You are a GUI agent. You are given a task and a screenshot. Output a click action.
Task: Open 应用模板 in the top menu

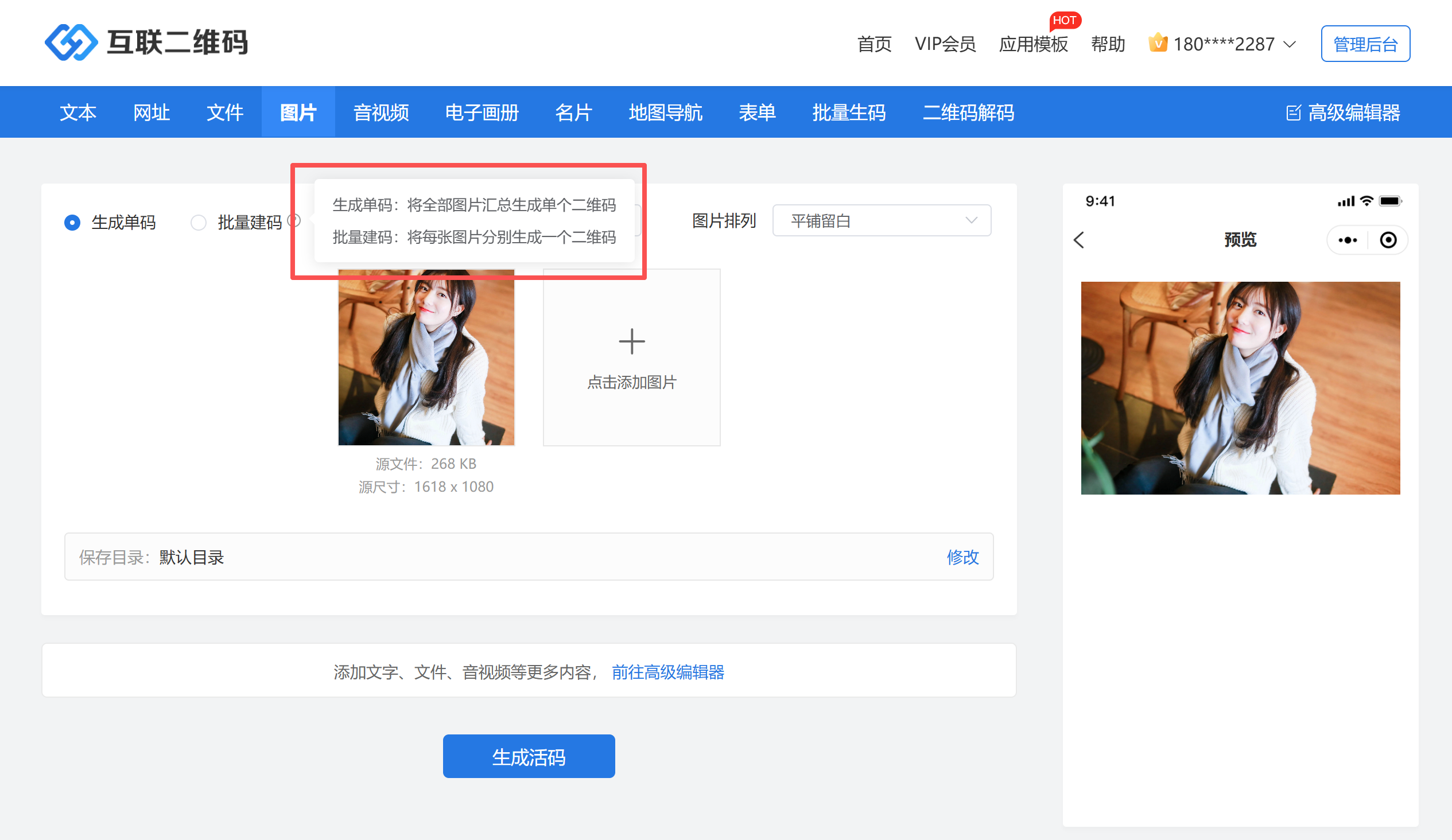click(1033, 44)
